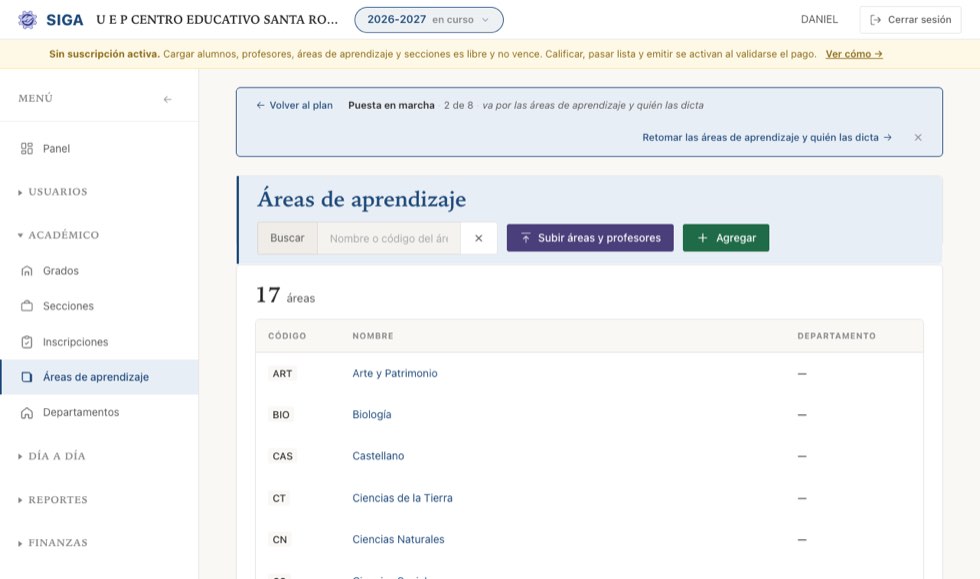Image resolution: width=980 pixels, height=579 pixels.
Task: Click the BIO code cell
Action: (x=281, y=415)
